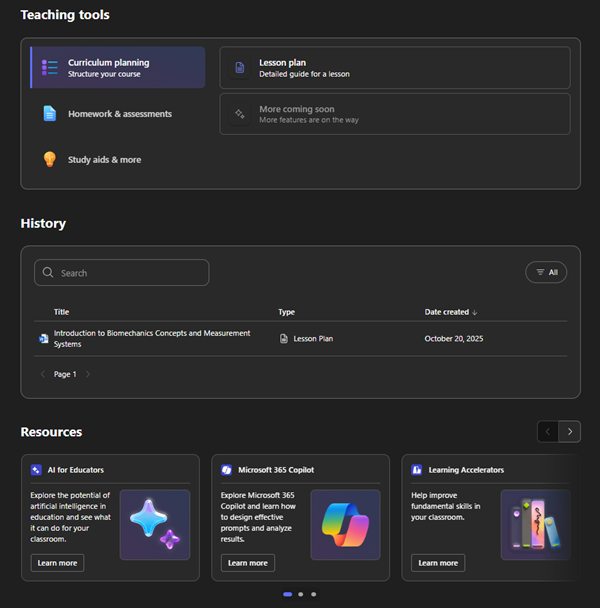600x608 pixels.
Task: Select the first carousel page dot
Action: 288,594
